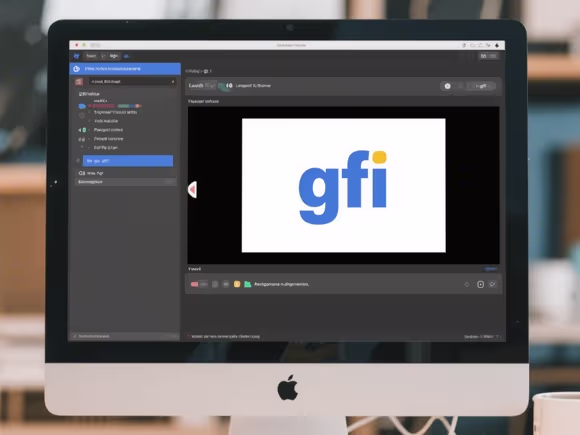This screenshot has height=435, width=580.
Task: Click the green folder icon in the lower bar
Action: [x=248, y=284]
